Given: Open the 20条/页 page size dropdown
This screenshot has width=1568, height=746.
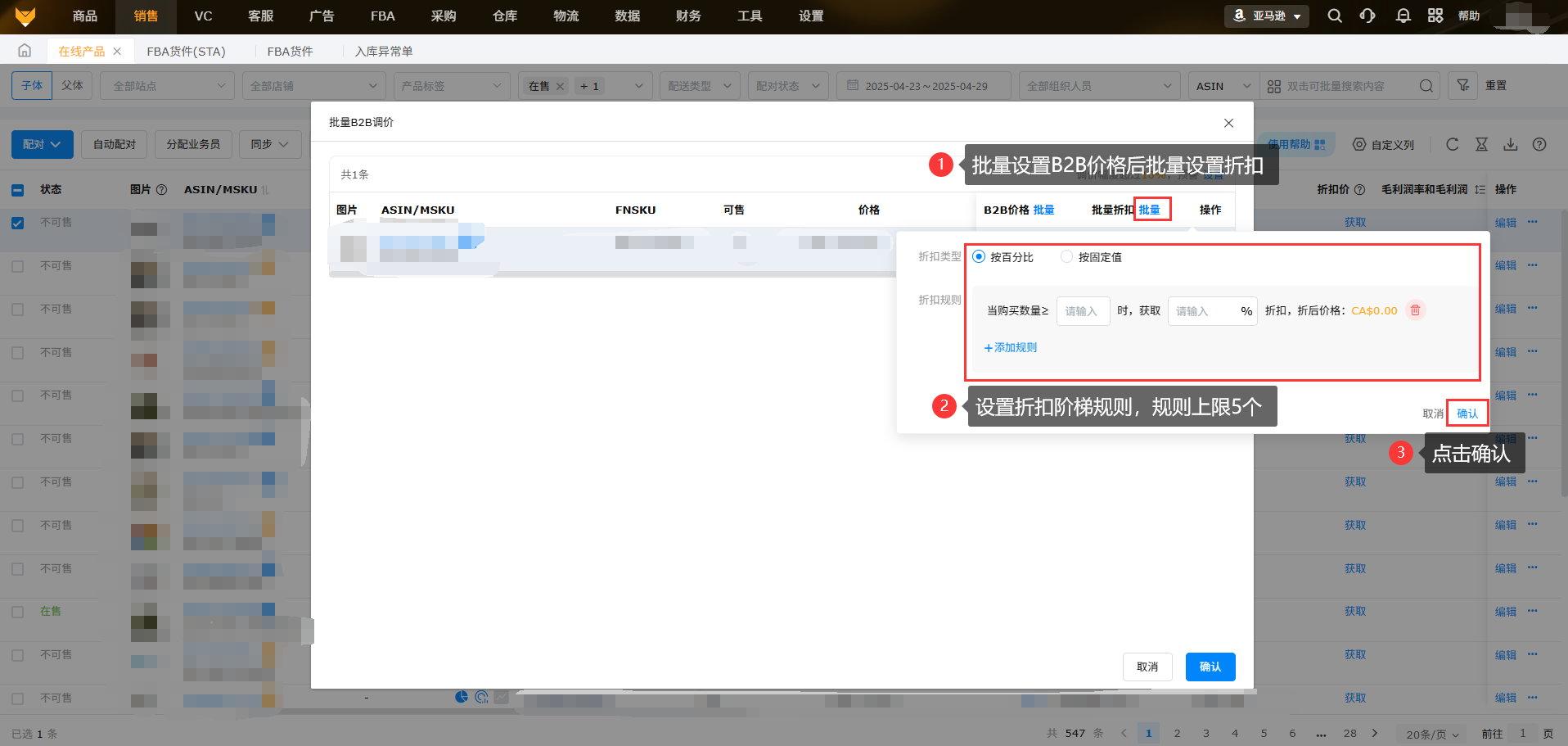Looking at the screenshot, I should 1432,734.
